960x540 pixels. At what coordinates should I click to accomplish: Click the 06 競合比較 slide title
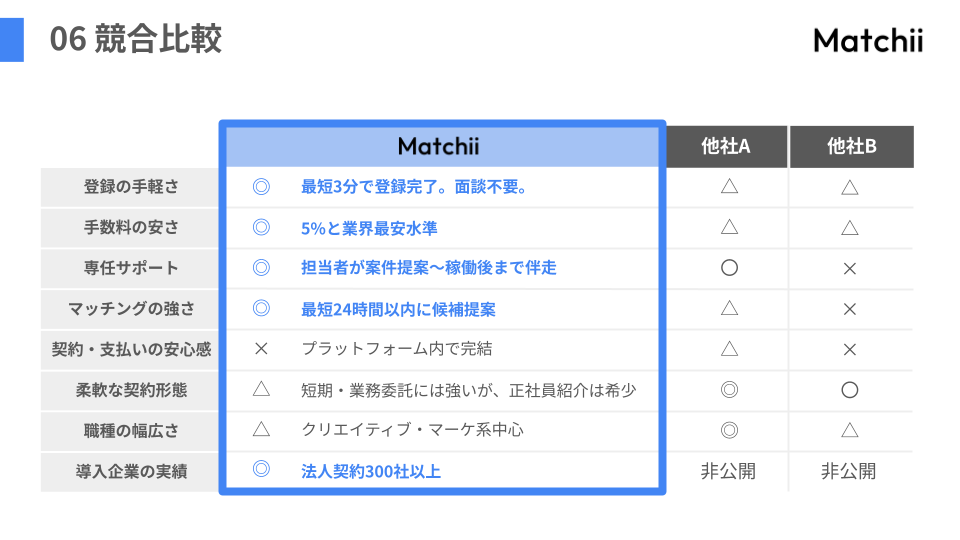coord(136,39)
